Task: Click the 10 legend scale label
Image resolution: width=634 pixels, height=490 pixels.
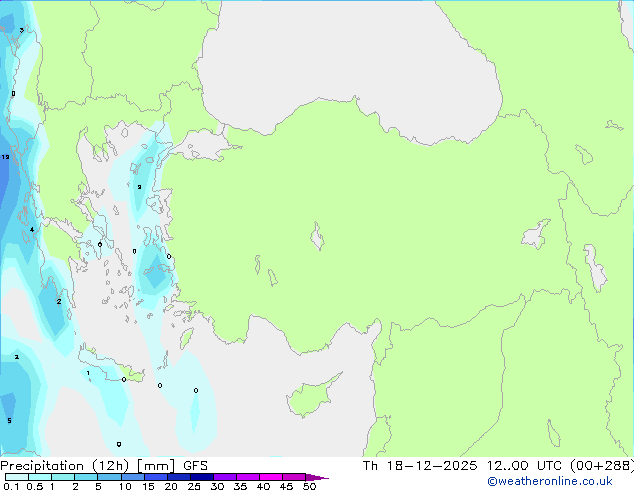Action: click(125, 486)
